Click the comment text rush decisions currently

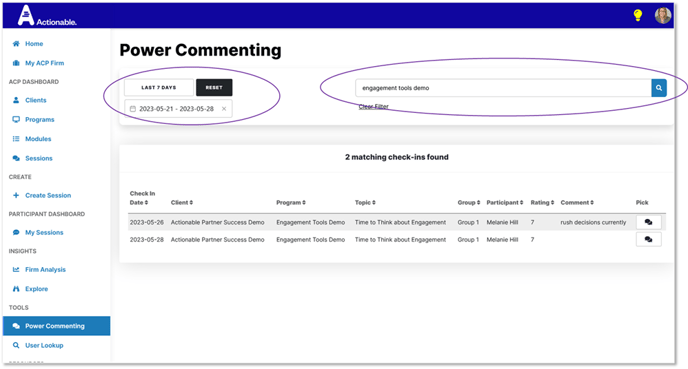coord(593,222)
